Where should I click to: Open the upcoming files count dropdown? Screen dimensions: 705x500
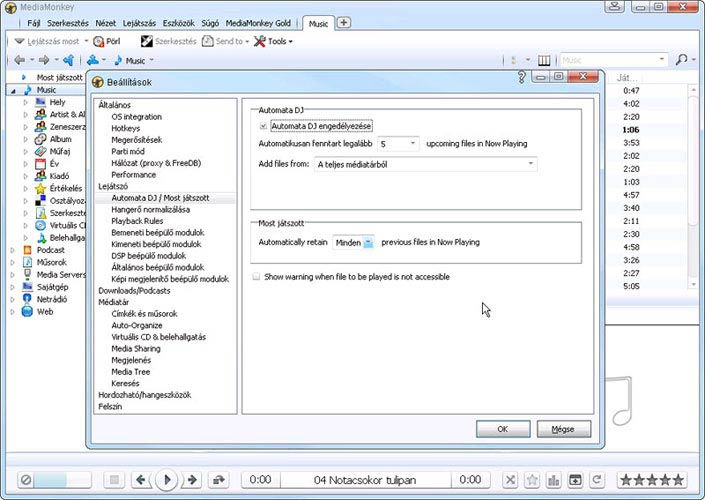[x=413, y=144]
